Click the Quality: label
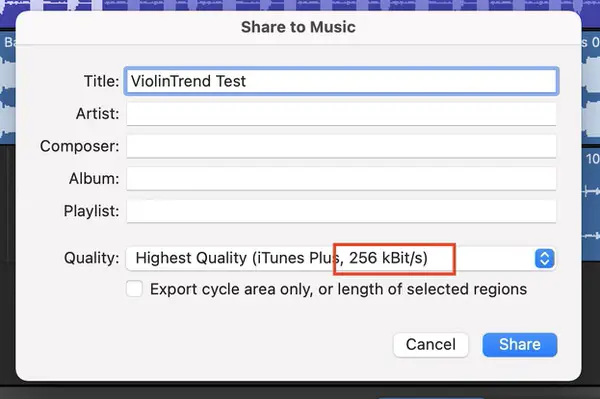Screen dimensions: 600x399 92,258
